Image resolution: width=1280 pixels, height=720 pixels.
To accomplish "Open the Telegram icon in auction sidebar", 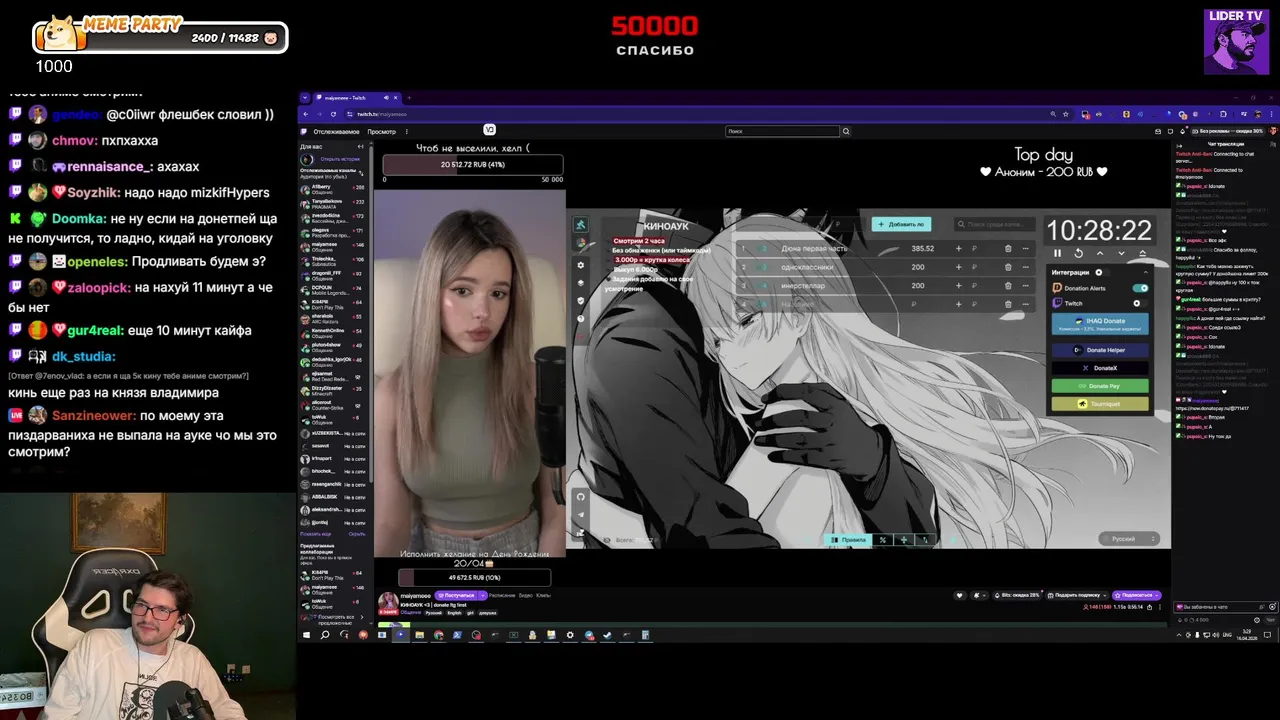I will [580, 514].
